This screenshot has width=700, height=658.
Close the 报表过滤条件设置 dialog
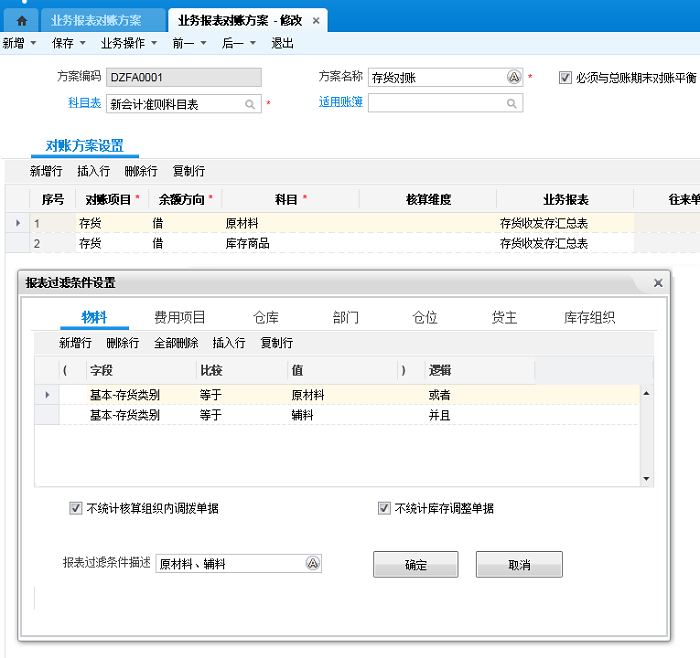(658, 283)
